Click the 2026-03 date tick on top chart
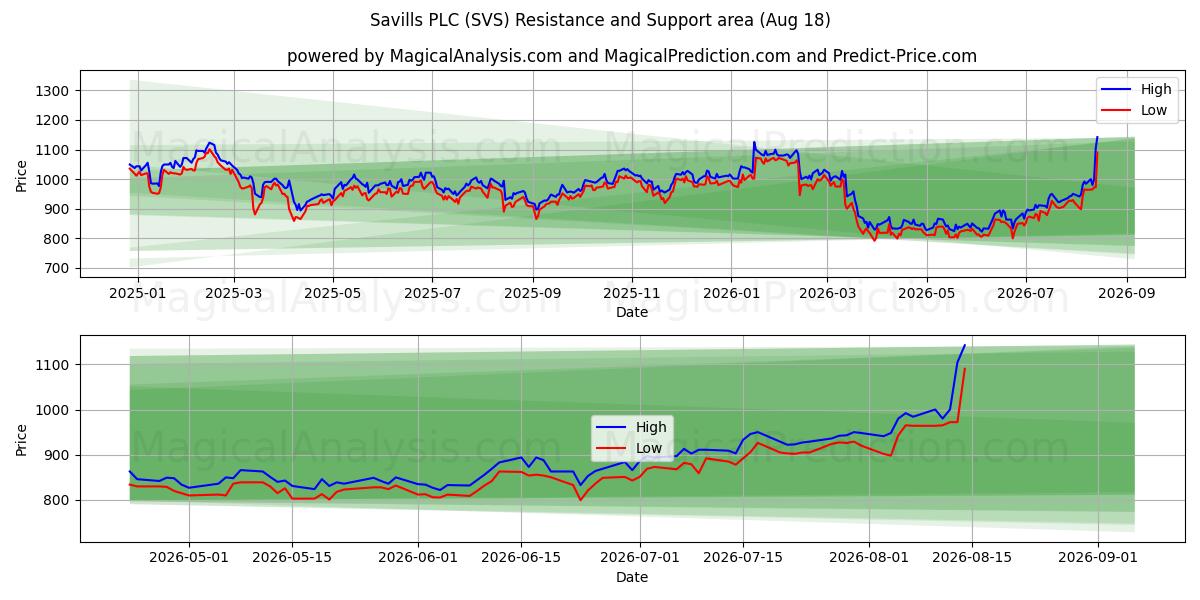 [827, 295]
